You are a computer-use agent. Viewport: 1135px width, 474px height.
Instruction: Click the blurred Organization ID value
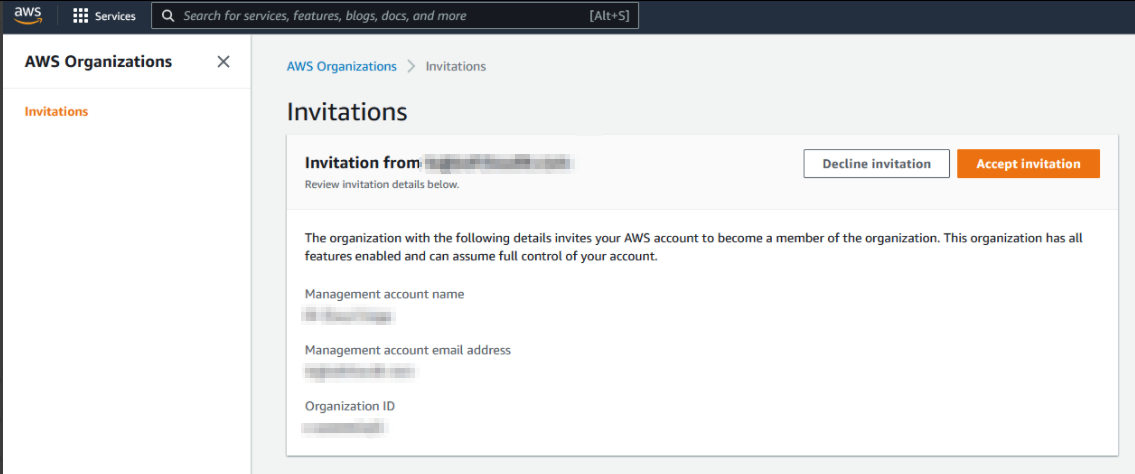[344, 428]
